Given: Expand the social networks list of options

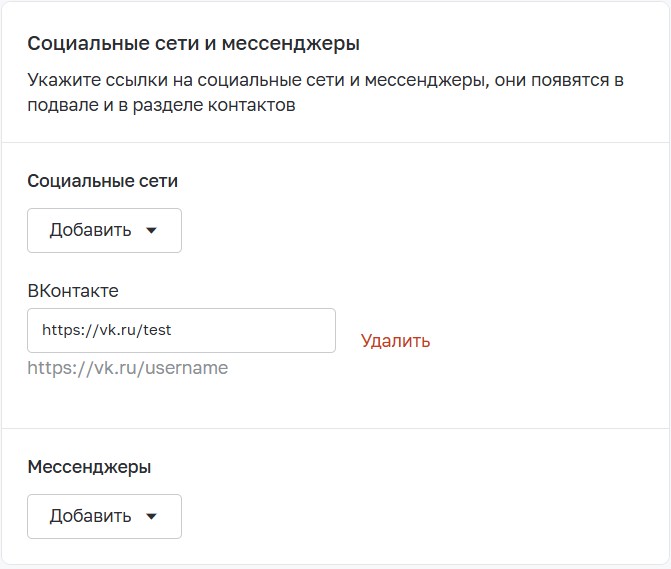Looking at the screenshot, I should click(x=104, y=230).
